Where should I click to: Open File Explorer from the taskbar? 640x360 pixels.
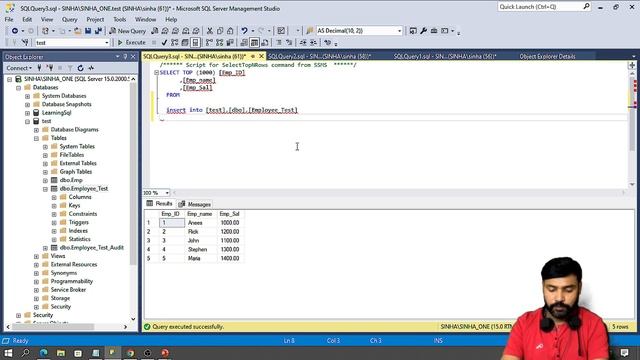coord(61,353)
